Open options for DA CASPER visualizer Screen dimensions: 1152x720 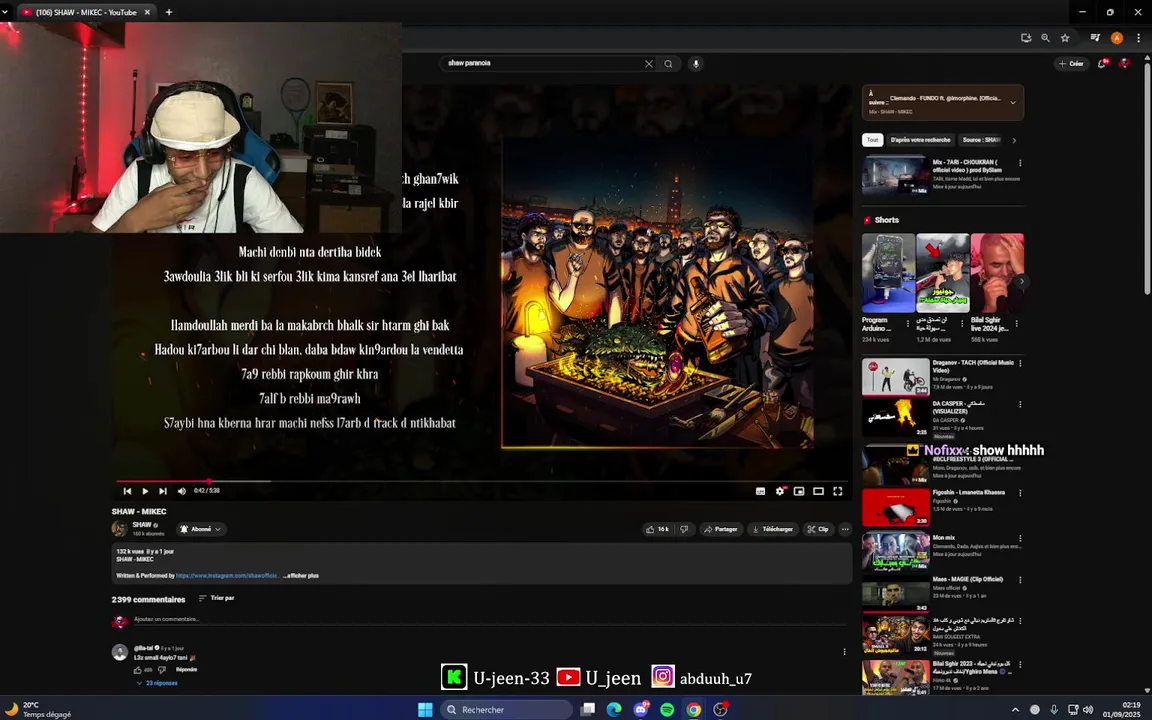point(1020,405)
